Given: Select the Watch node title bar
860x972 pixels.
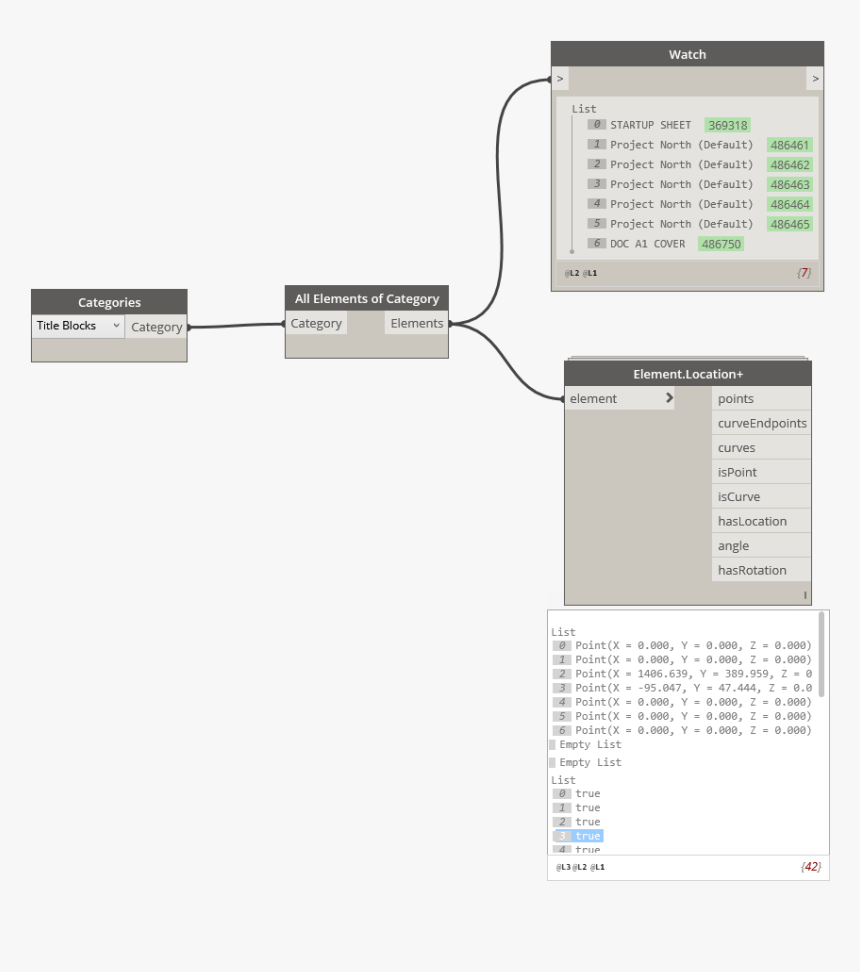Looking at the screenshot, I should coord(687,55).
